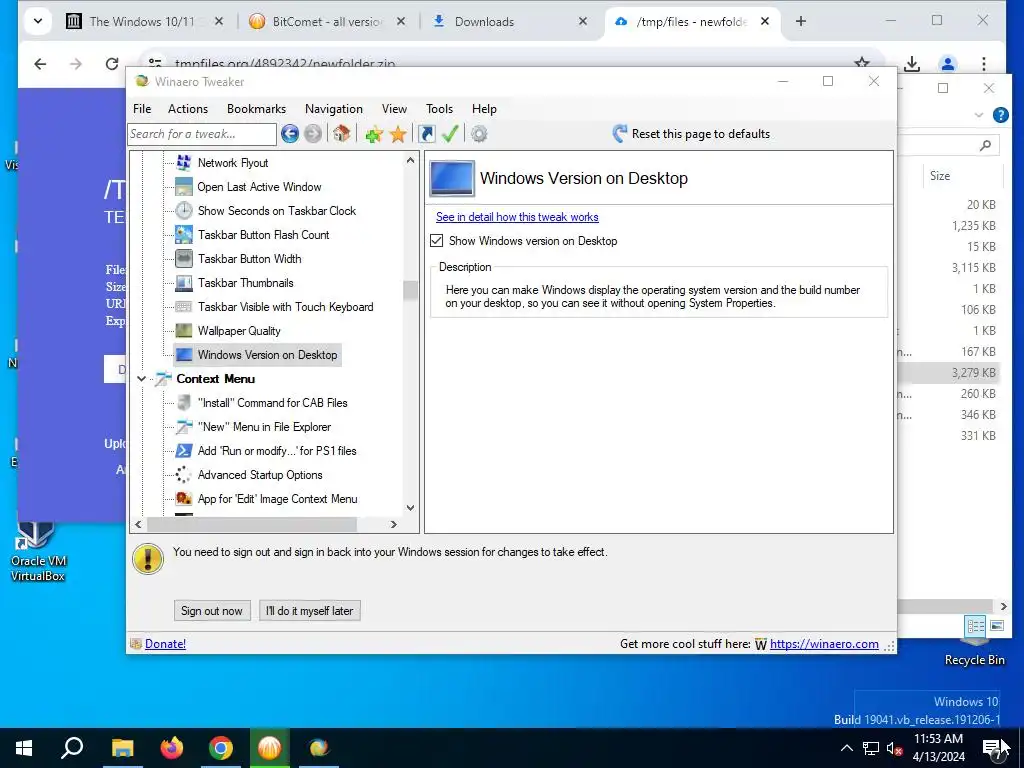Open taskbar search
Image resolution: width=1024 pixels, height=768 pixels.
[72, 748]
